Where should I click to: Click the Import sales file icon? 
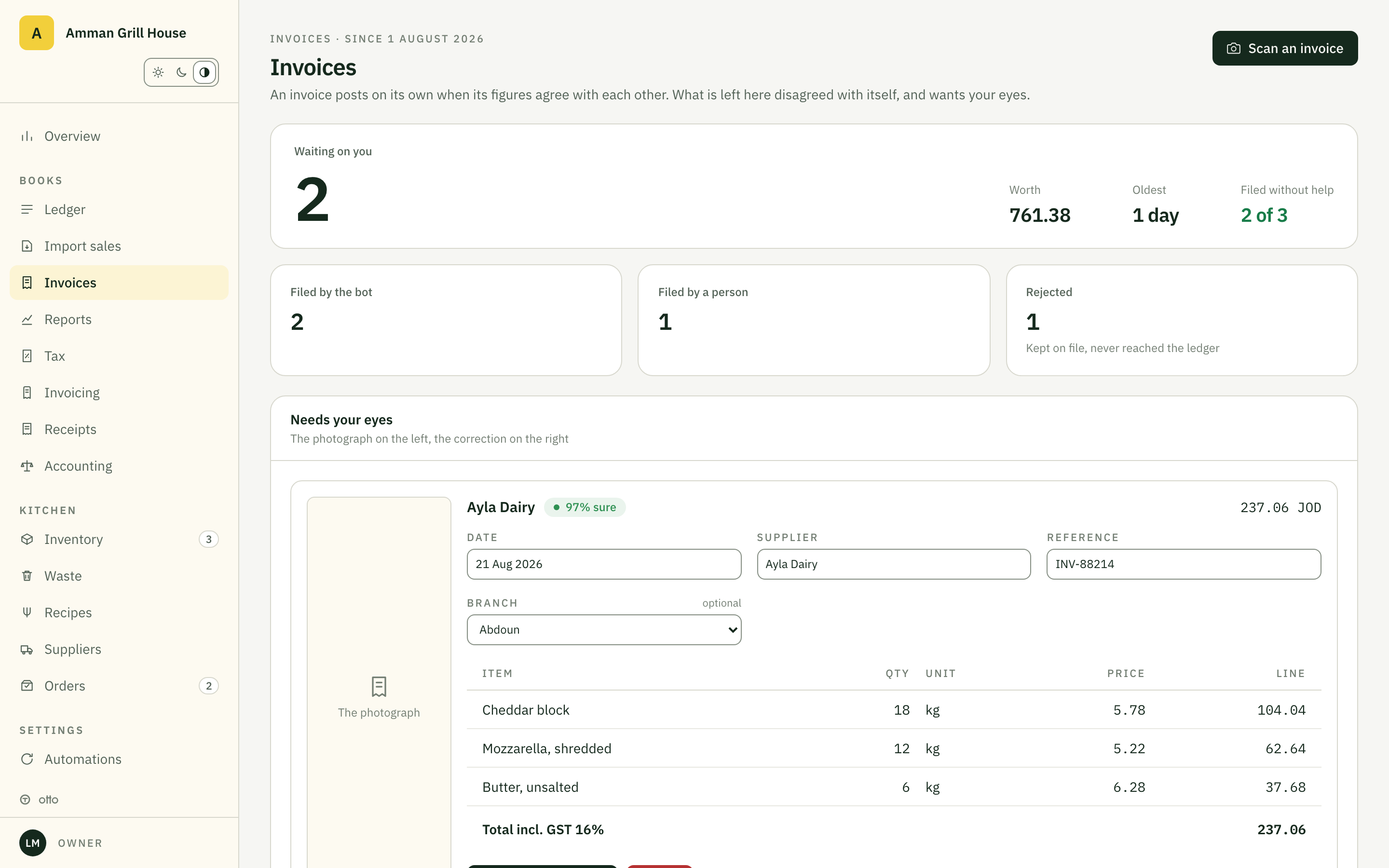pyautogui.click(x=27, y=246)
